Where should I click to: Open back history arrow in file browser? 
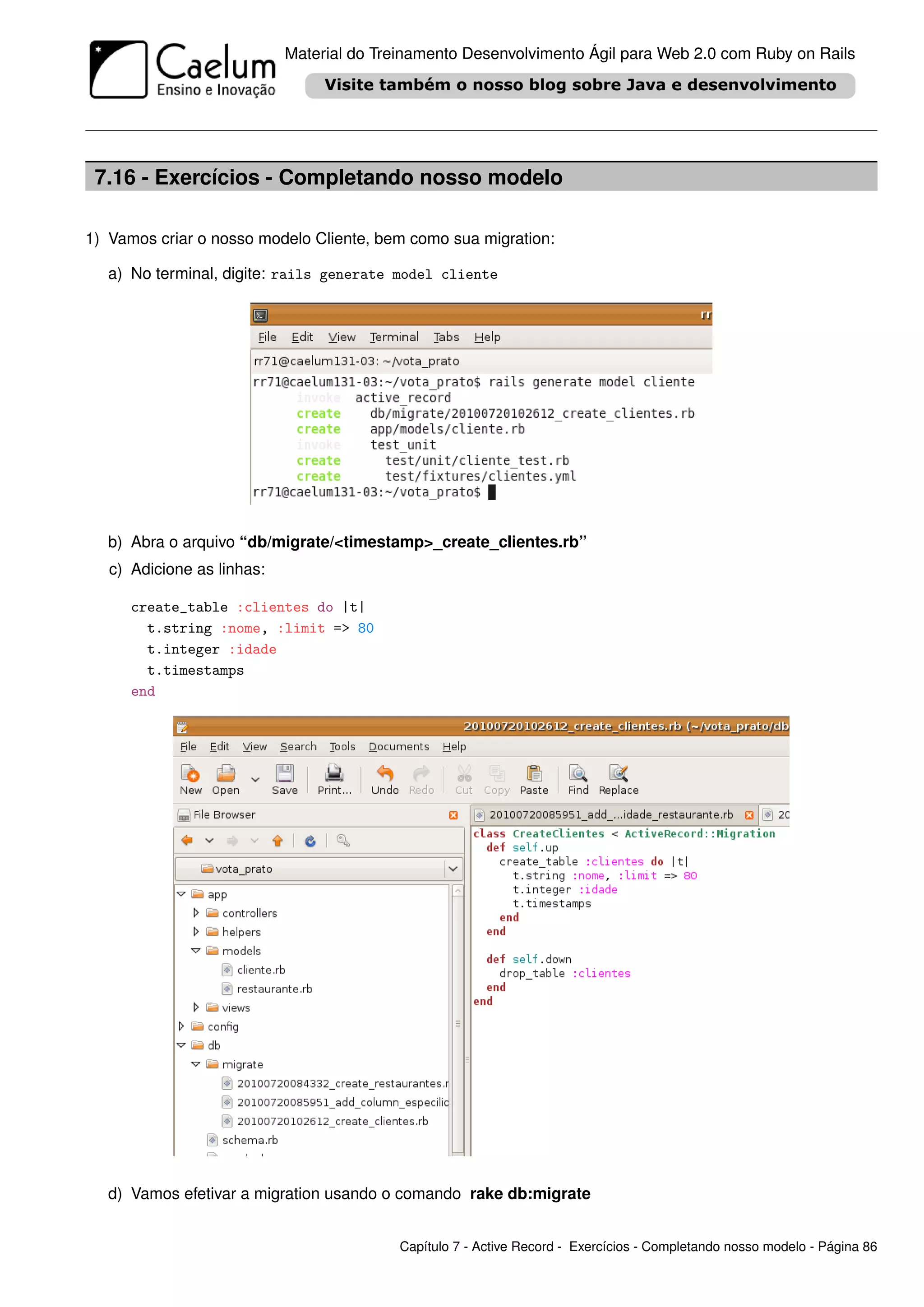[x=209, y=841]
